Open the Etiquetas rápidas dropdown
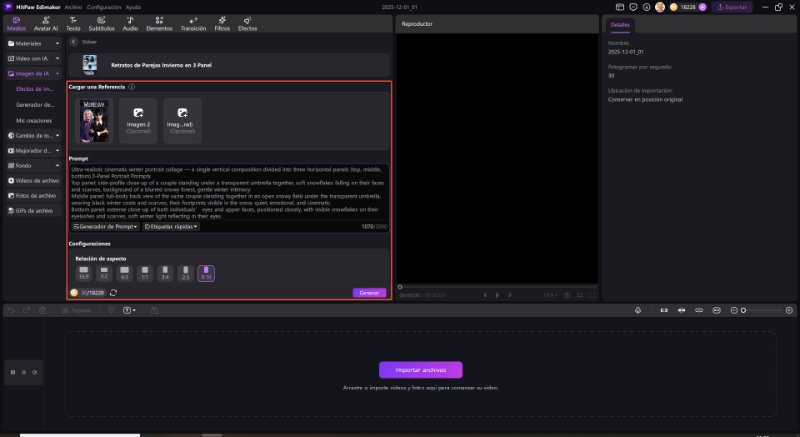800x437 pixels. click(171, 226)
